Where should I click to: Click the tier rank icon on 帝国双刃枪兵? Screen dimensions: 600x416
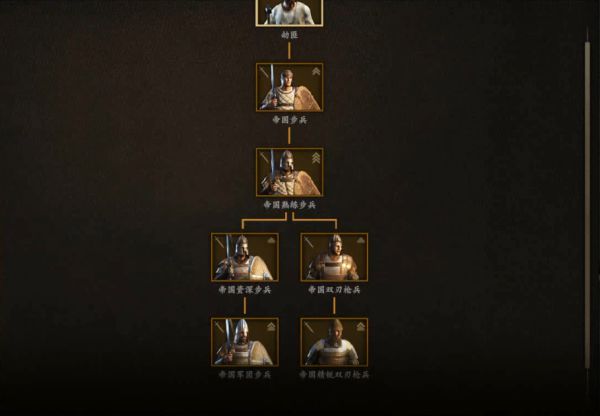point(361,240)
